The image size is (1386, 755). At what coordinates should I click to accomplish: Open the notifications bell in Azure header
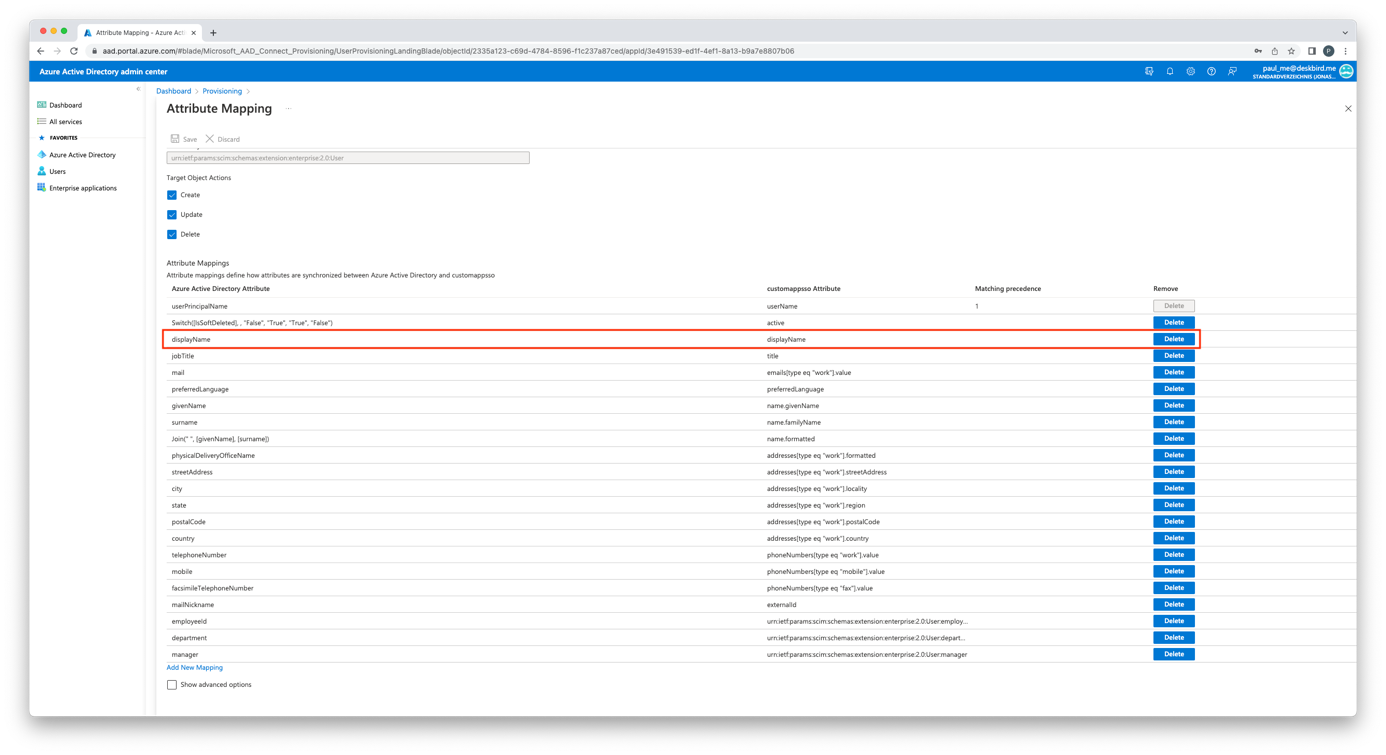tap(1169, 72)
